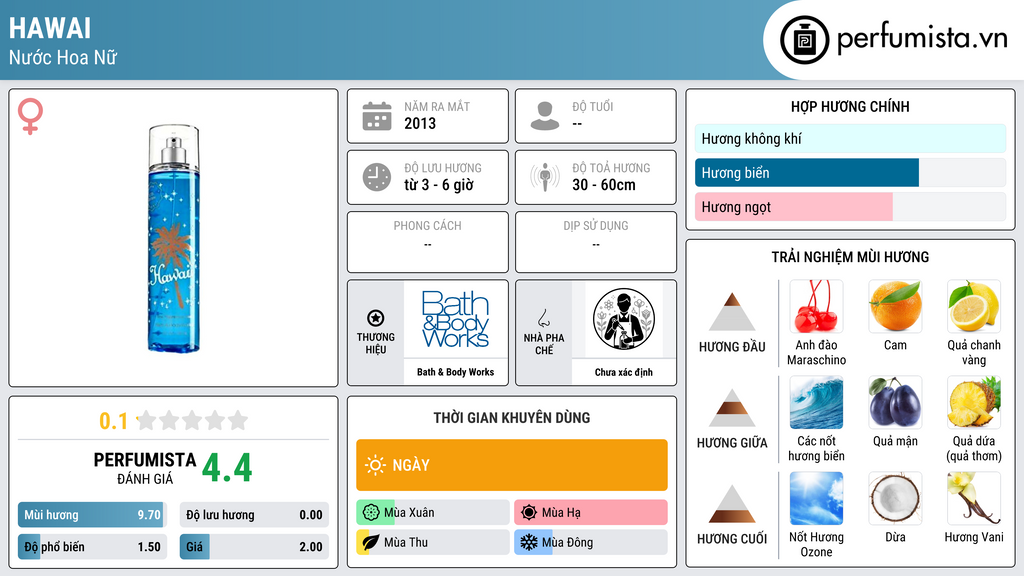The height and width of the screenshot is (576, 1024).
Task: Click the sun icon beside Mùa Hạ
Action: pyautogui.click(x=529, y=512)
